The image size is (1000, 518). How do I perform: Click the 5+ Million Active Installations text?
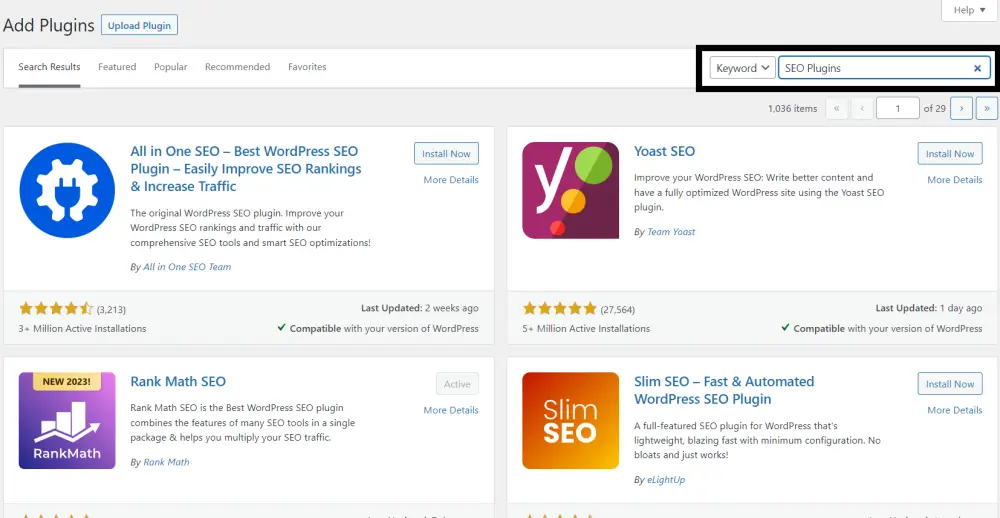[586, 329]
